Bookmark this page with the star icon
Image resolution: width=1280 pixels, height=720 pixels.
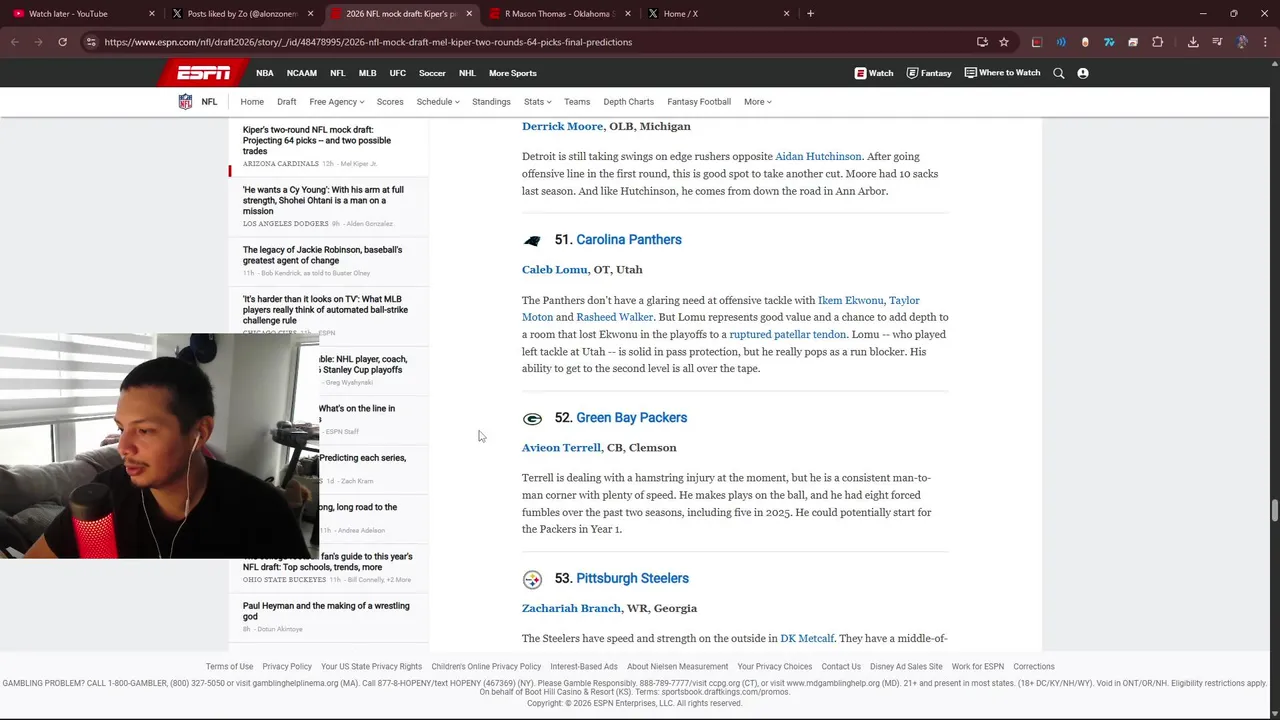(x=1004, y=42)
